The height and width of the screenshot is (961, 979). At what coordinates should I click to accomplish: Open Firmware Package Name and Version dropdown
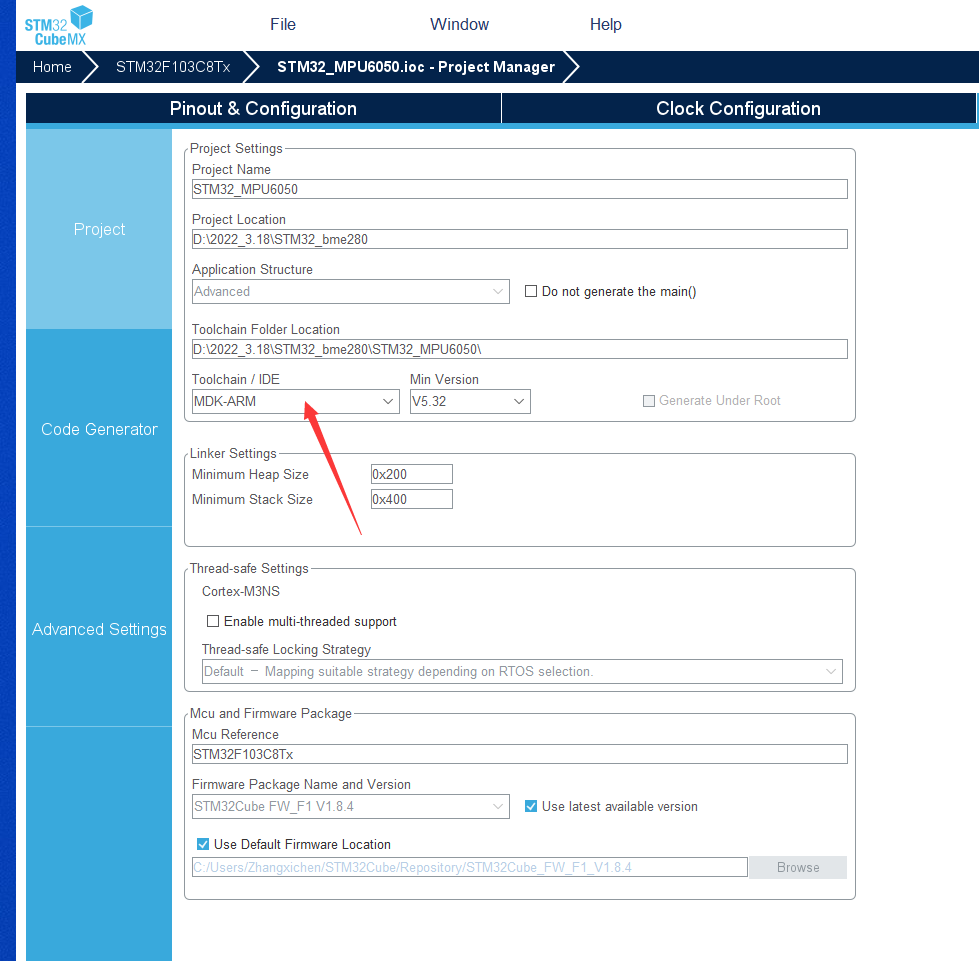(x=350, y=807)
